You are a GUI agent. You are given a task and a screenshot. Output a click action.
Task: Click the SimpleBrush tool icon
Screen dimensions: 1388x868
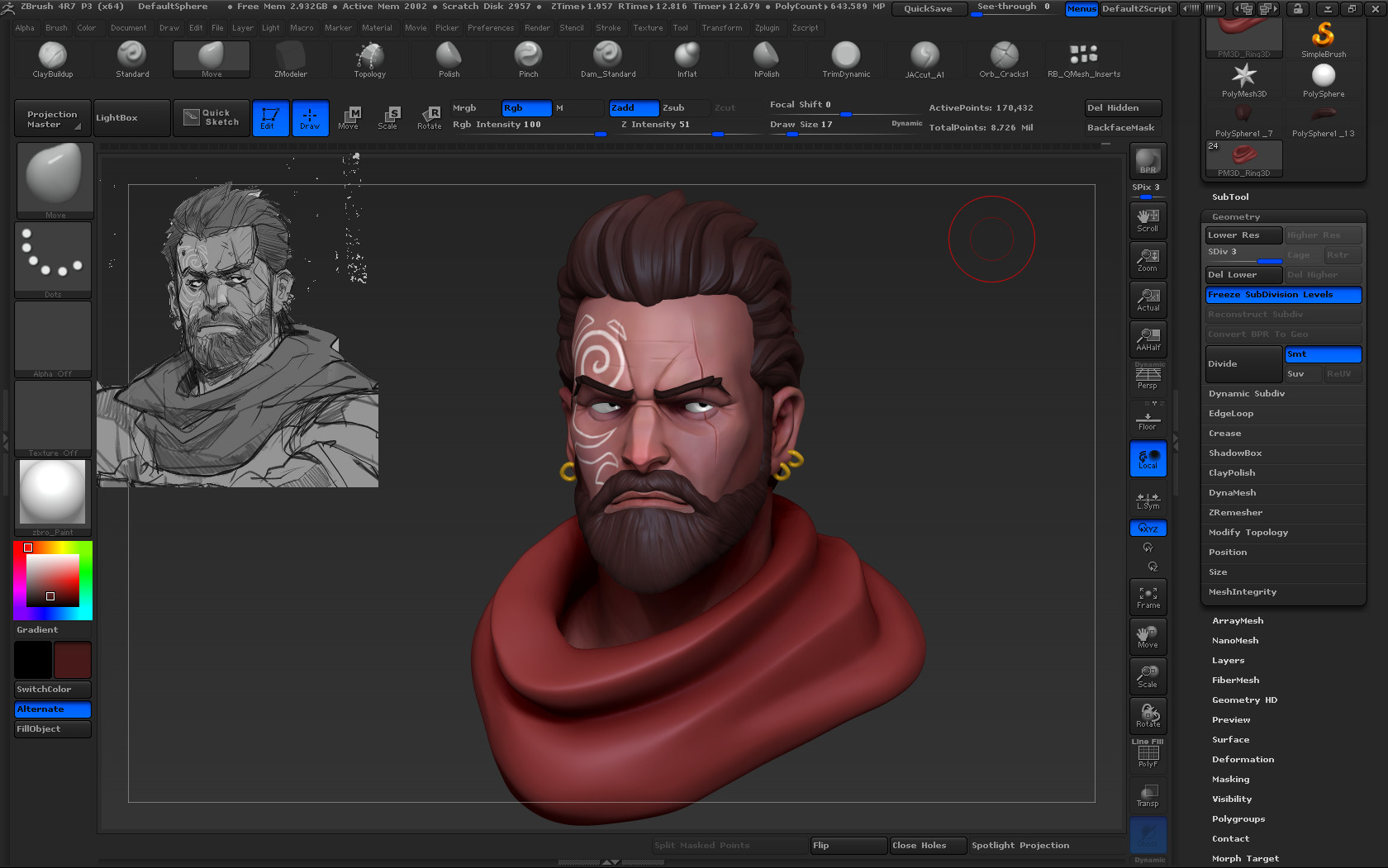(x=1323, y=40)
